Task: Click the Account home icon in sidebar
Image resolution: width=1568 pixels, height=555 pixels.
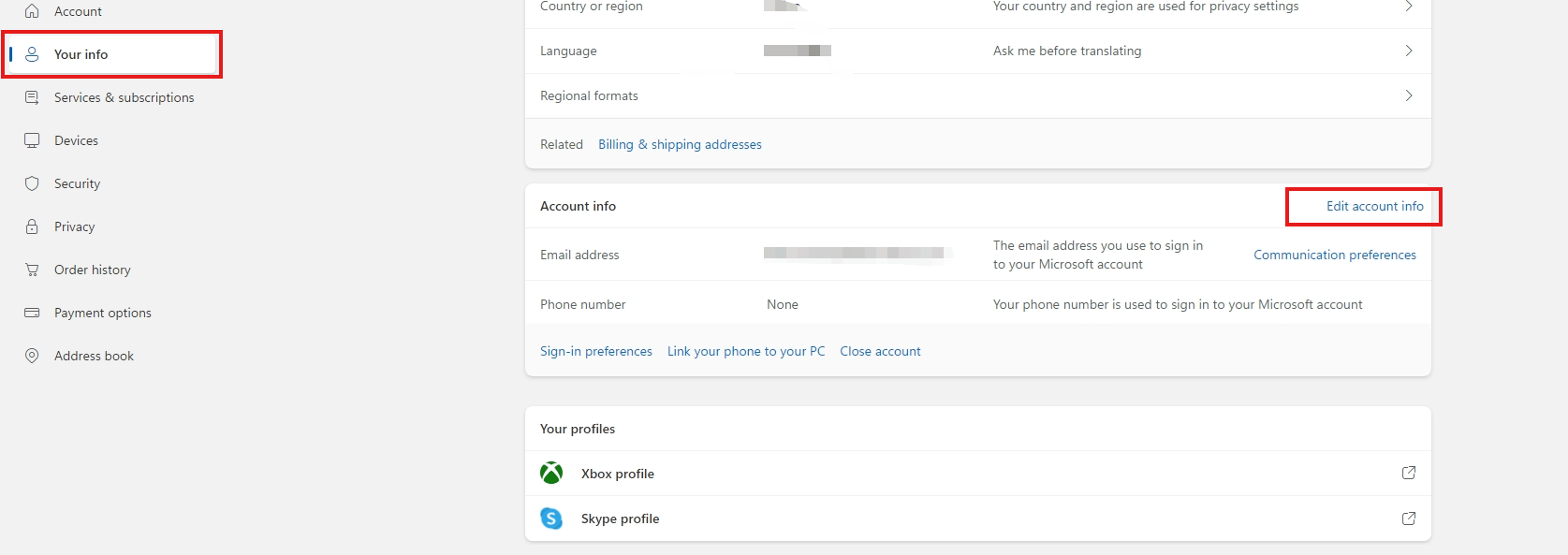Action: point(32,11)
